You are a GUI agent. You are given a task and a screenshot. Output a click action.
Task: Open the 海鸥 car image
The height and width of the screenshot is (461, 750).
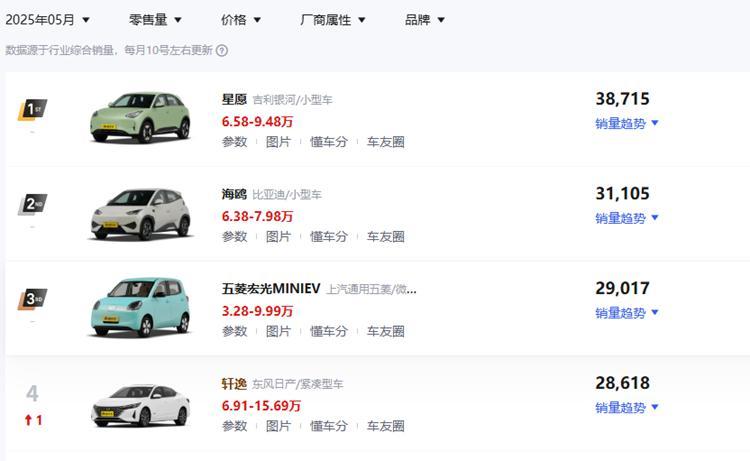click(140, 214)
